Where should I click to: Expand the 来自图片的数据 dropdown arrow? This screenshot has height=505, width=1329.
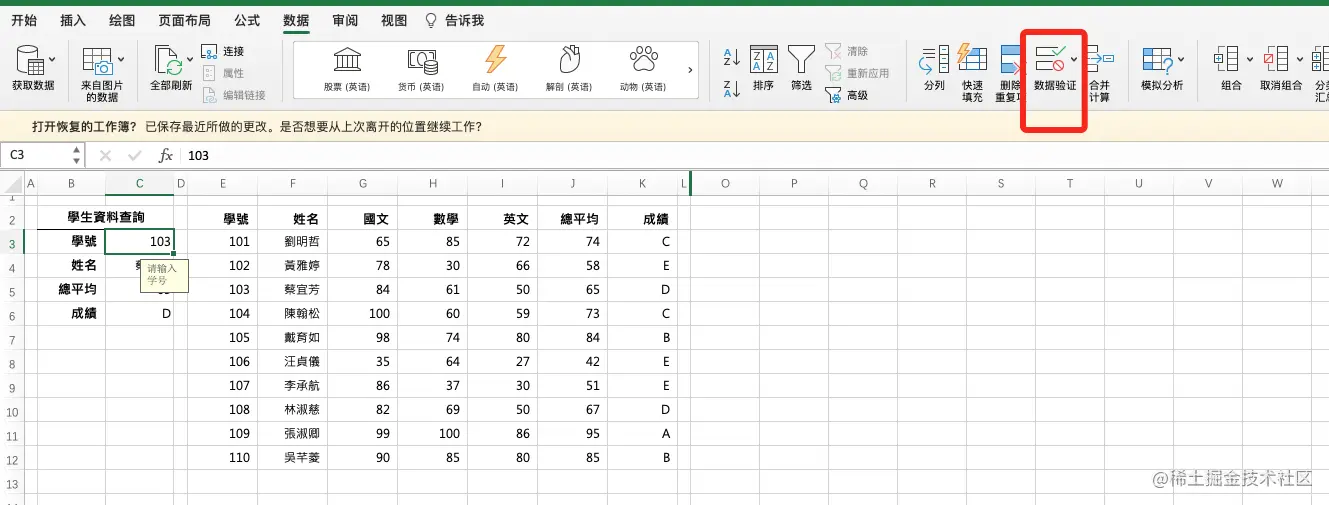coord(121,60)
